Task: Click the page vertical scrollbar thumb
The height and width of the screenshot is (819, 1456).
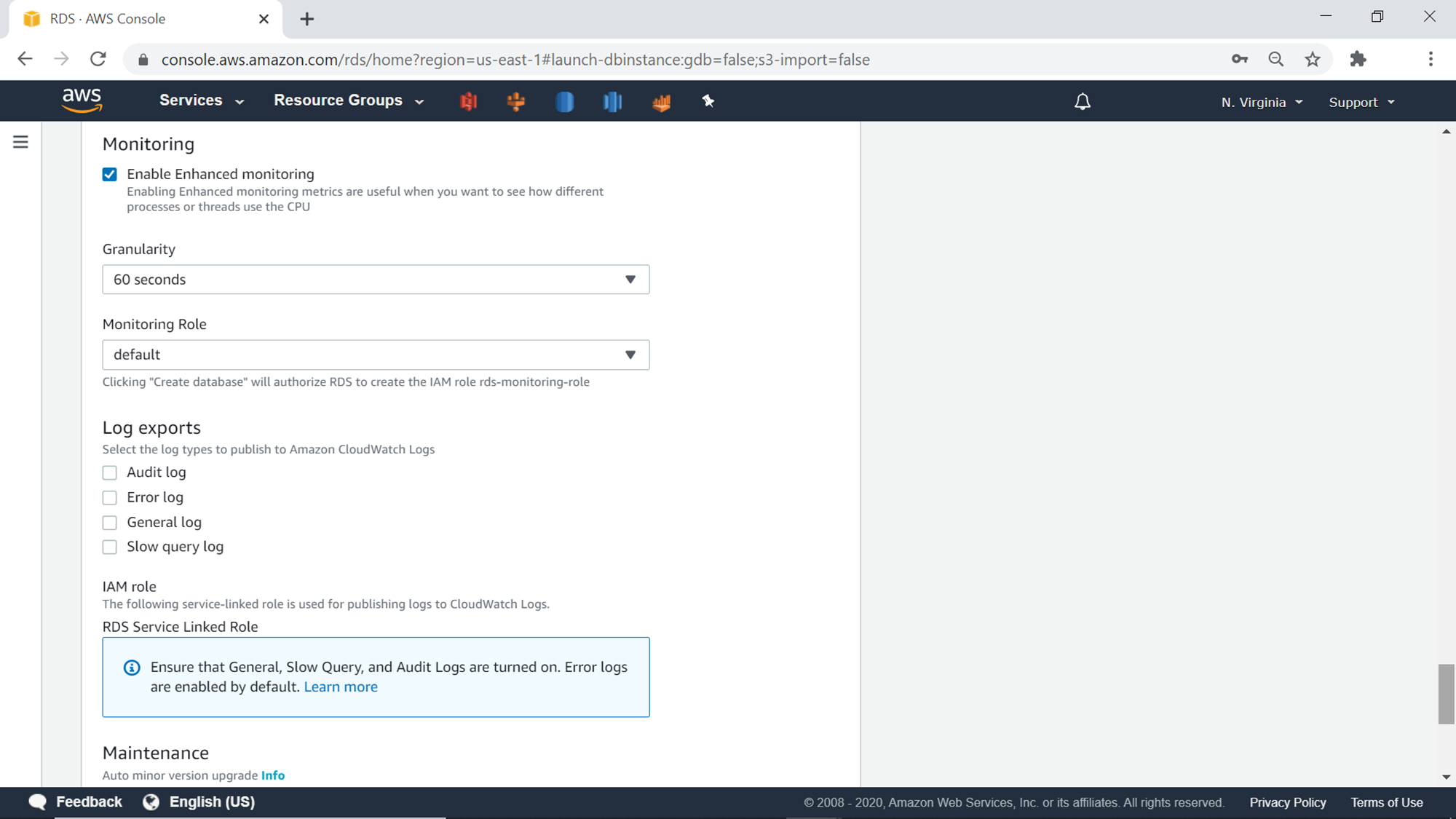Action: tap(1446, 693)
